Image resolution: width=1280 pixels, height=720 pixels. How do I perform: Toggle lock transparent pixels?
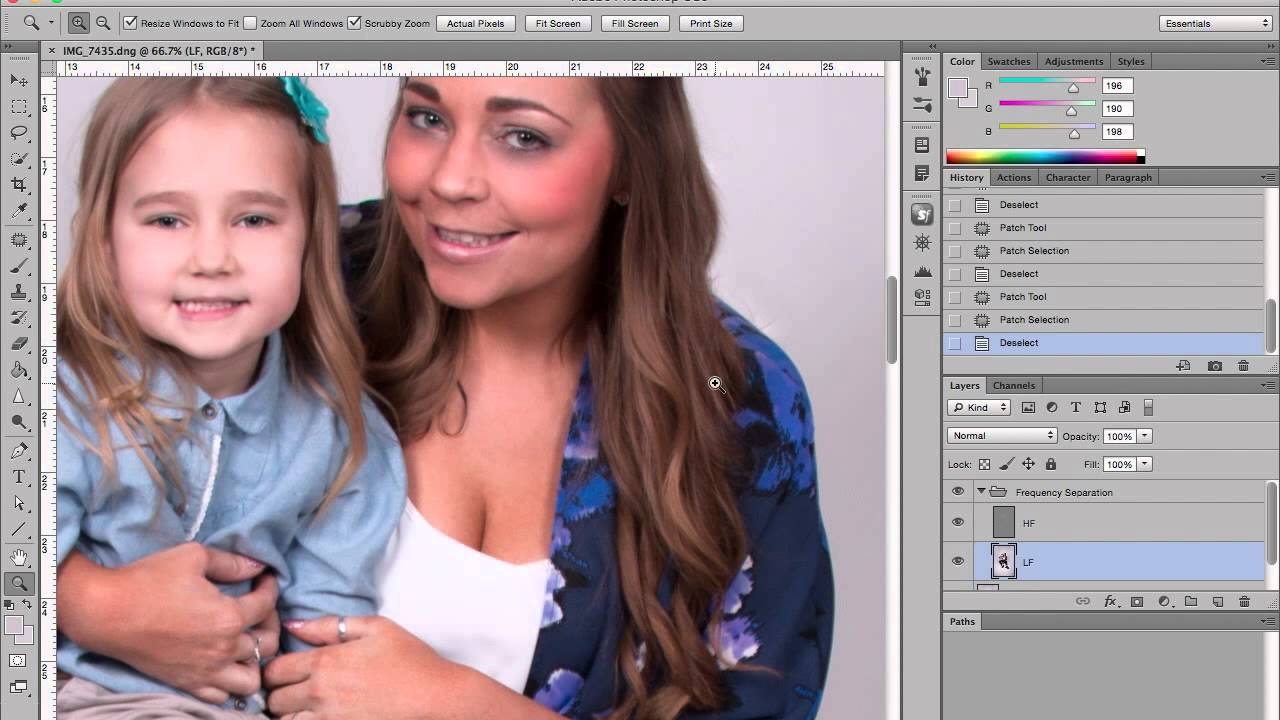984,464
